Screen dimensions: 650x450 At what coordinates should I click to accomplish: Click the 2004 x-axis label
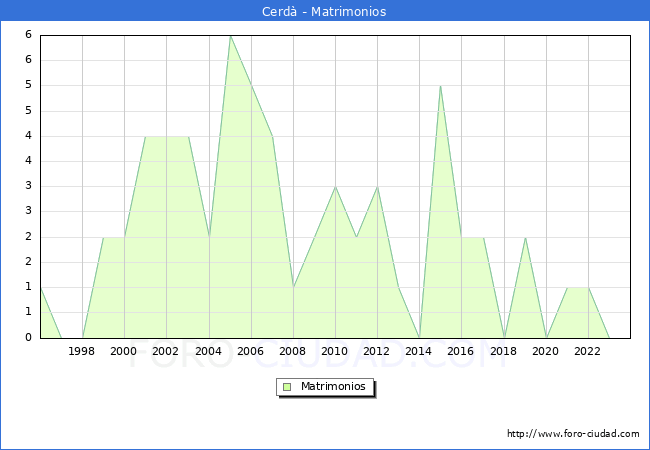[209, 351]
